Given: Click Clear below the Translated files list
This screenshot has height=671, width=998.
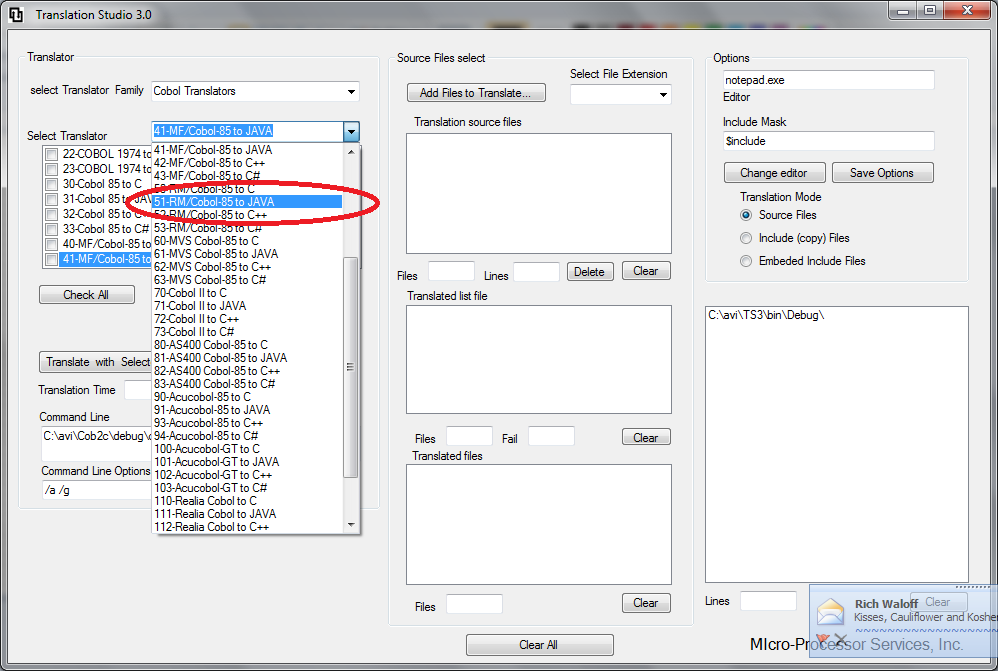Looking at the screenshot, I should [646, 603].
